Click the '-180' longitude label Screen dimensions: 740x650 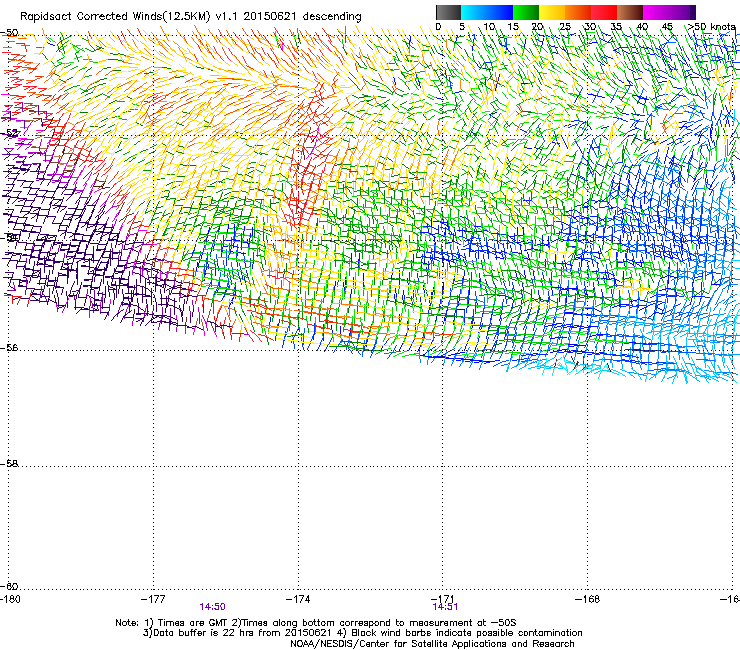10,599
